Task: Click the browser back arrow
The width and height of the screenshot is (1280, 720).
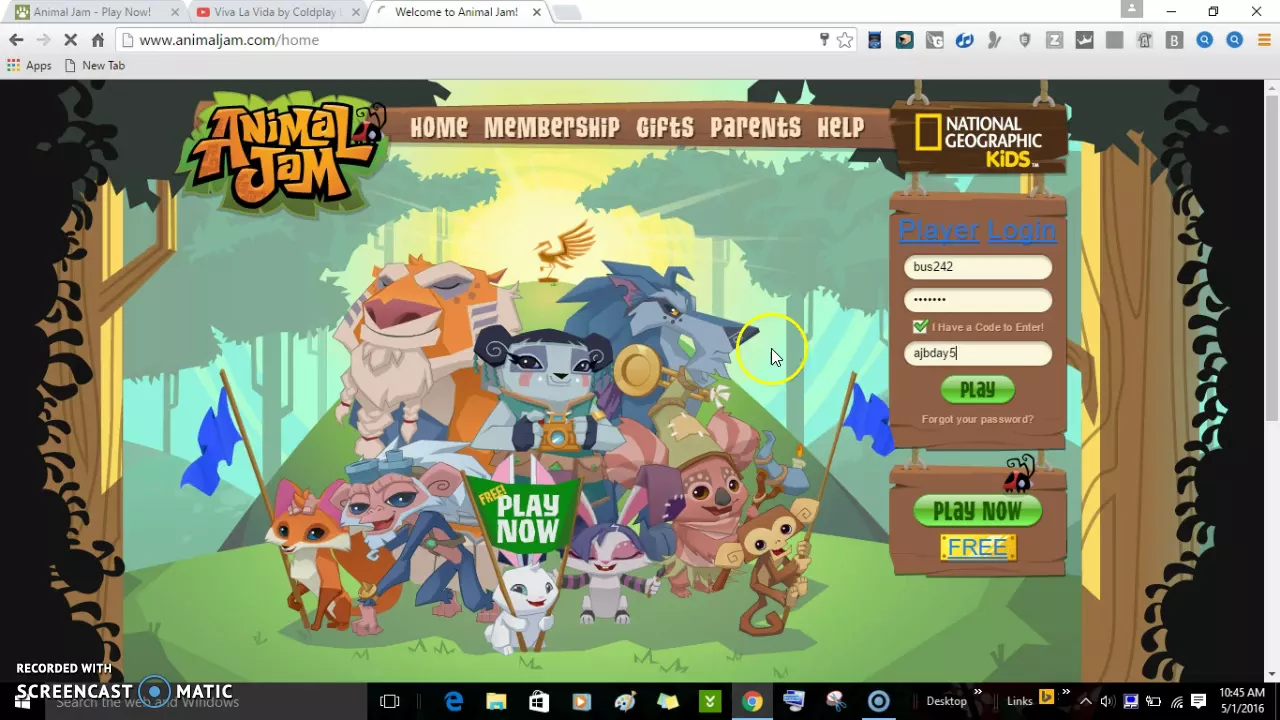Action: click(x=16, y=40)
